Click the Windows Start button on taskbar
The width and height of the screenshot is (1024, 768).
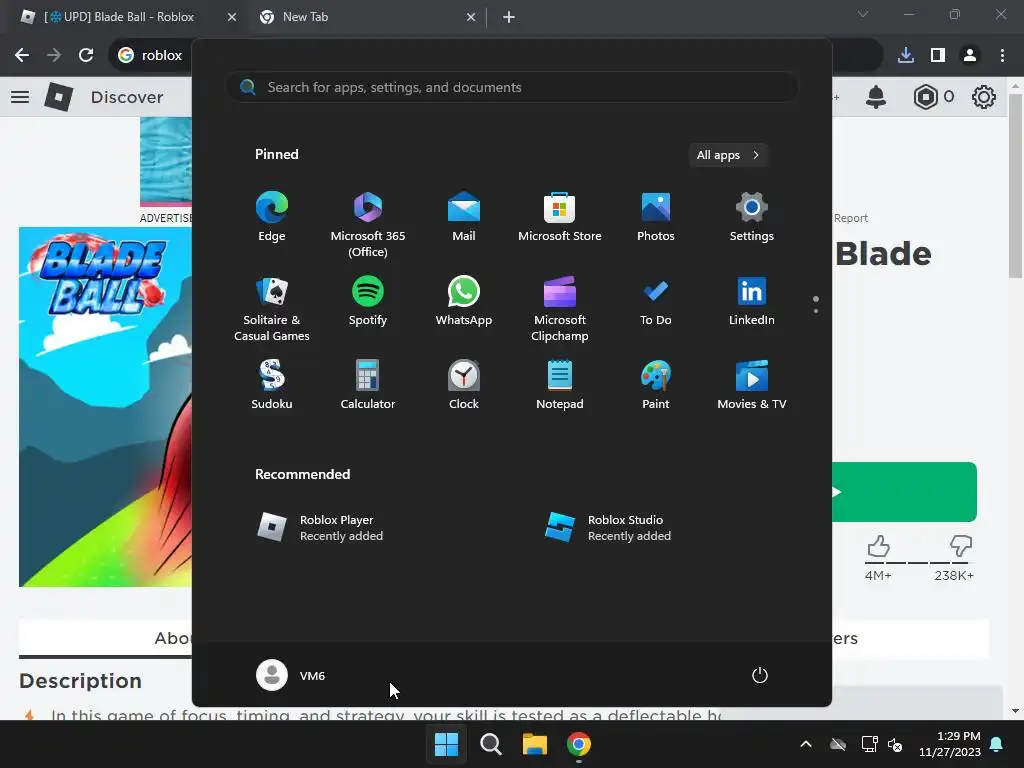[447, 744]
